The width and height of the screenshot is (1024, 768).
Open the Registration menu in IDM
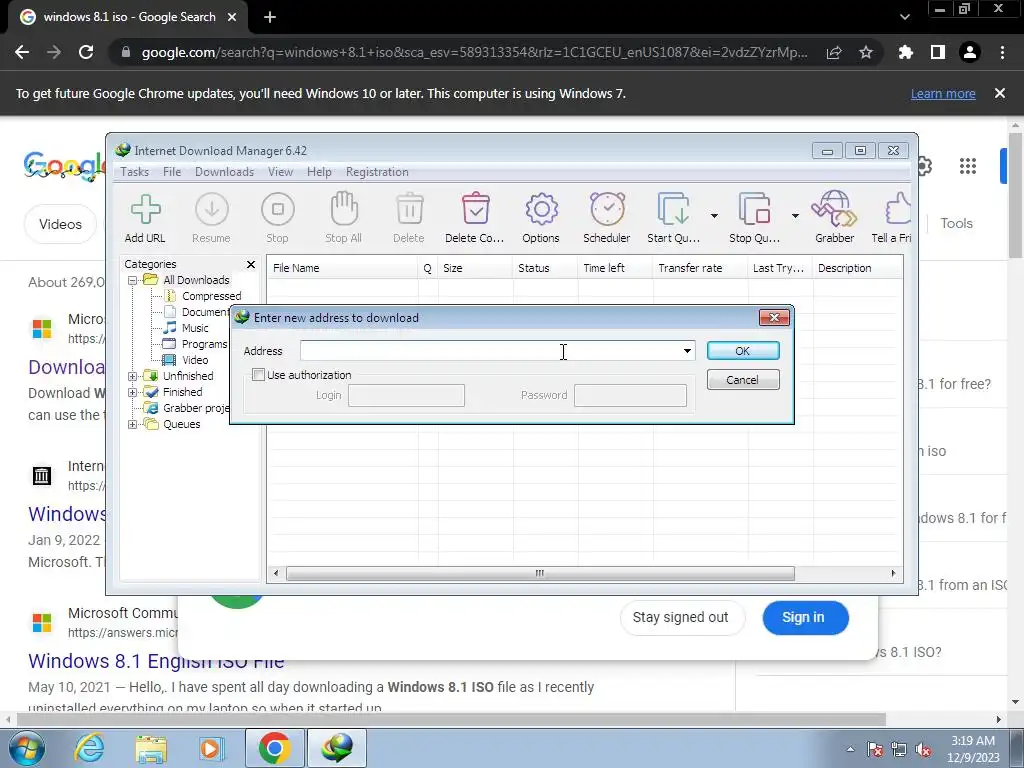(x=377, y=172)
